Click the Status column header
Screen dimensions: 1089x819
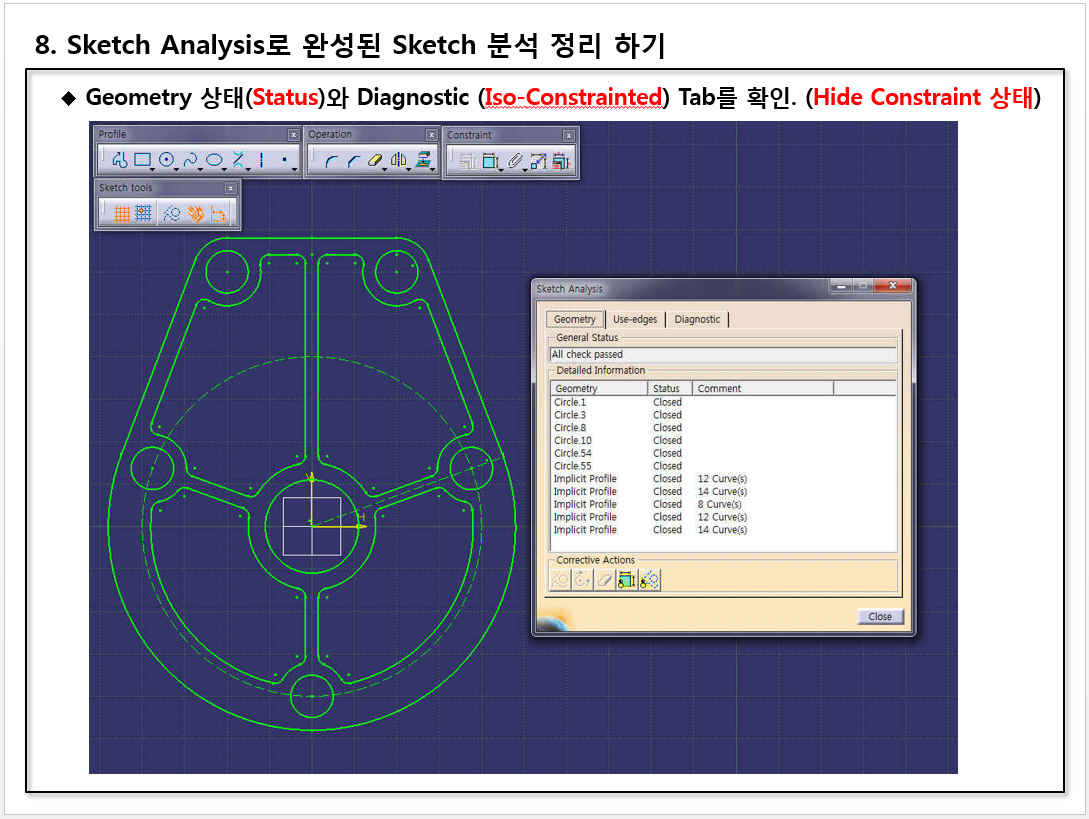(x=667, y=388)
